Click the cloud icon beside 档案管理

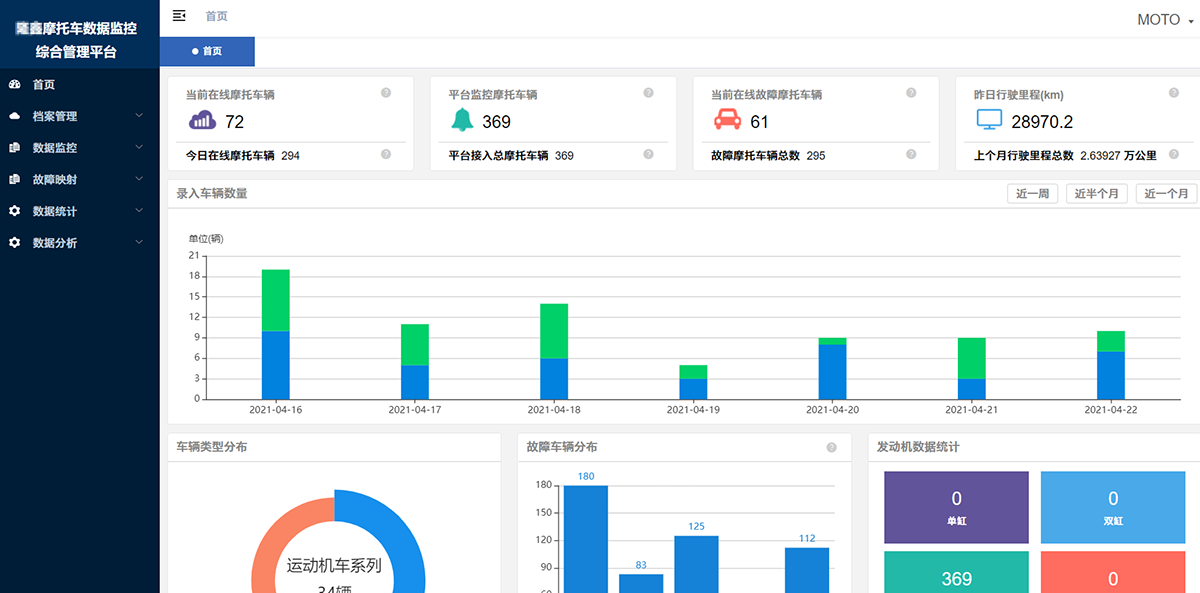(x=14, y=116)
